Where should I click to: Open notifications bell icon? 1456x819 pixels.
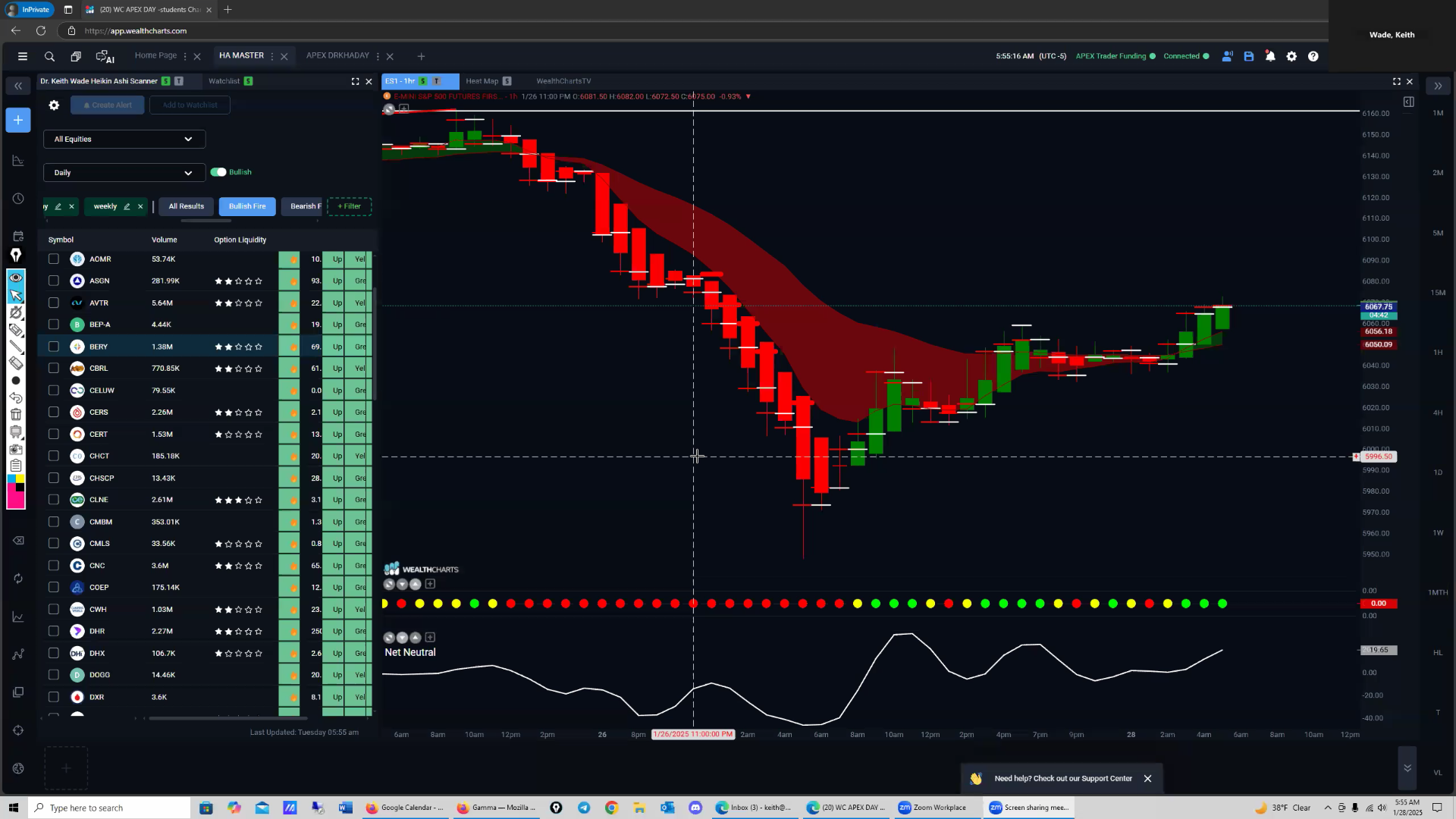click(1270, 56)
